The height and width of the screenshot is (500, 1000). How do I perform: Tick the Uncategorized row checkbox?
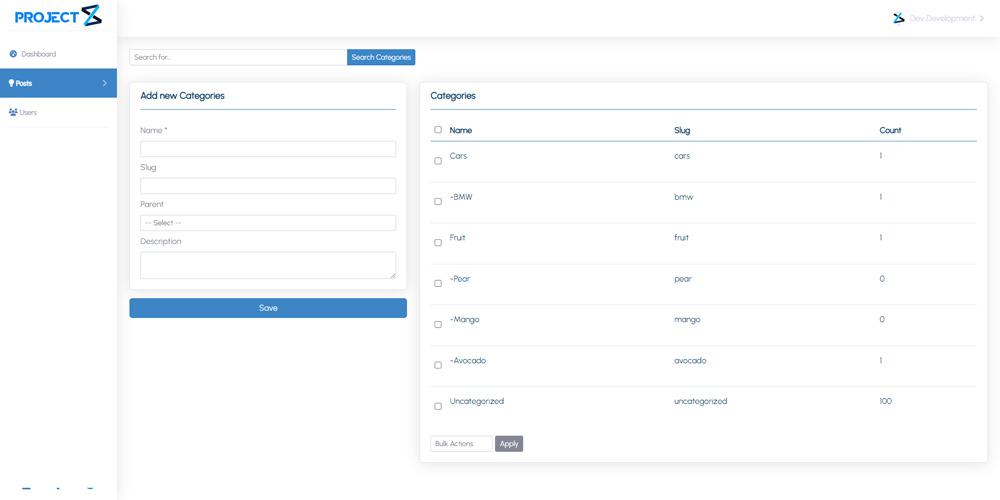438,406
